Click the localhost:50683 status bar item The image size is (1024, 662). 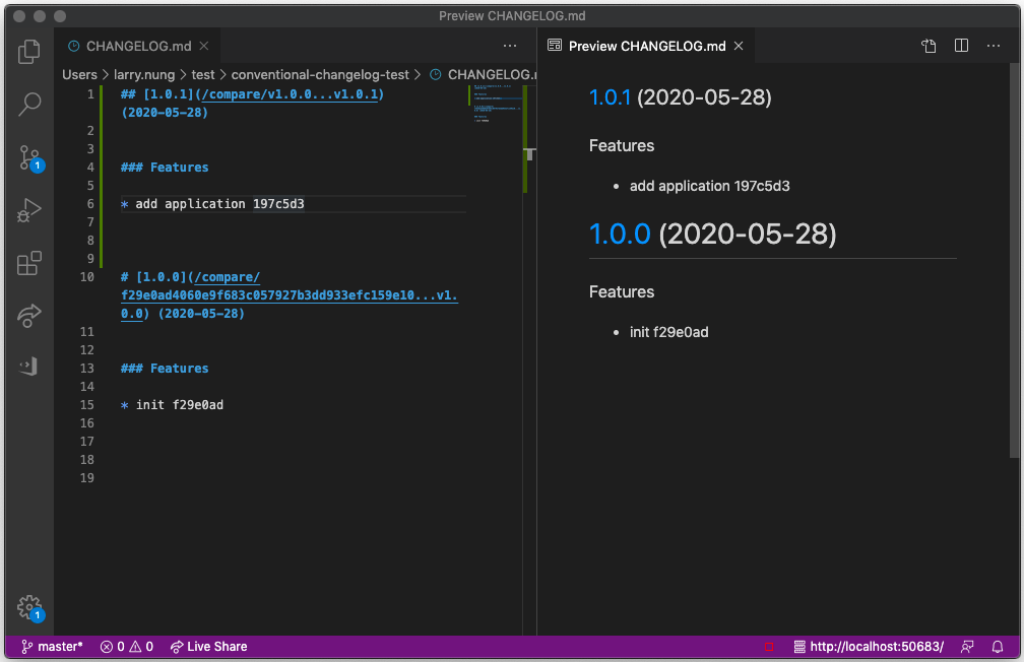point(869,647)
